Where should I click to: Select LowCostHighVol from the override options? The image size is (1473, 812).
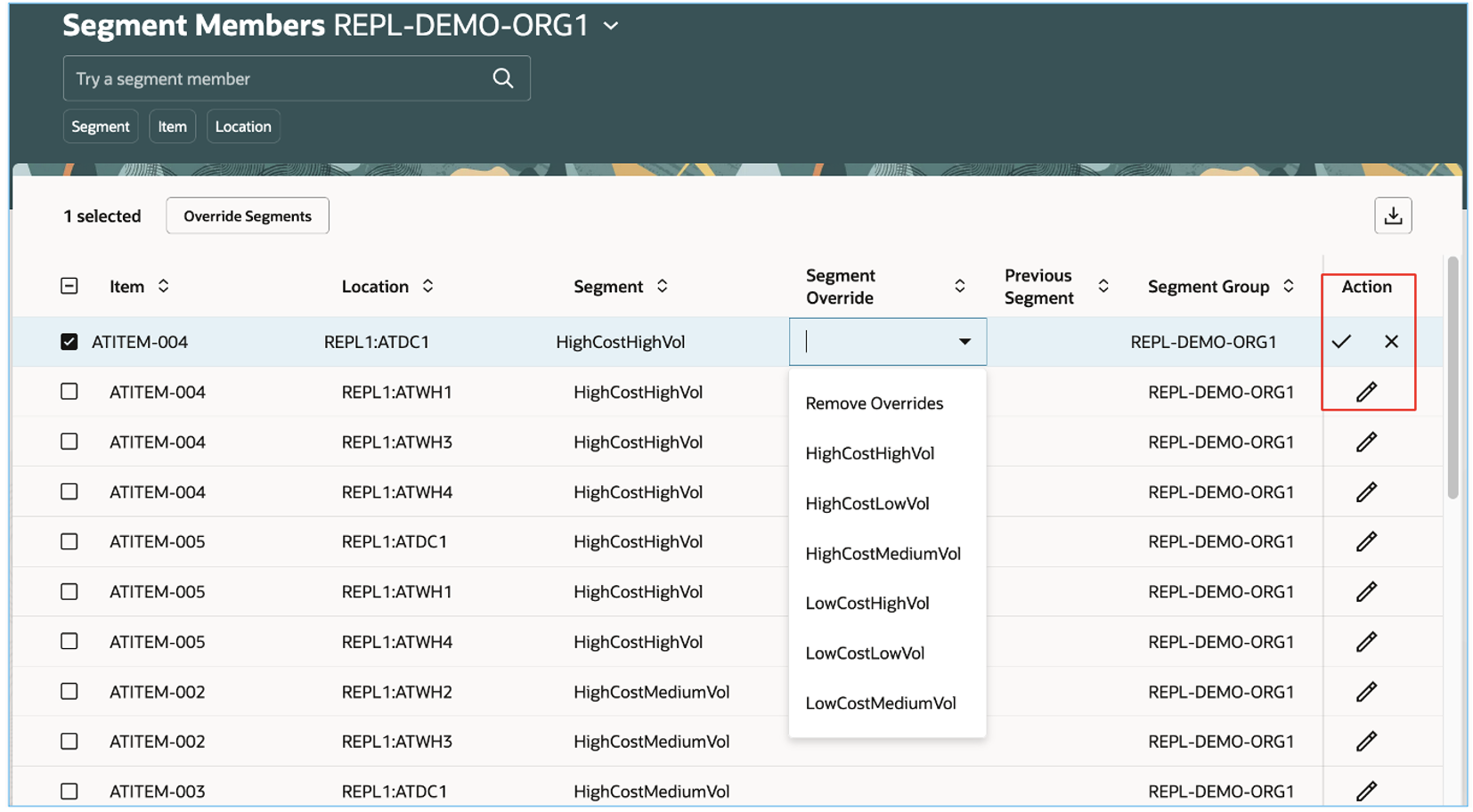[867, 603]
